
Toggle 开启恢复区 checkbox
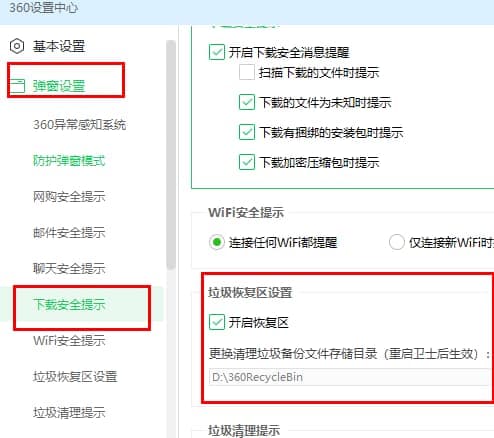click(217, 322)
